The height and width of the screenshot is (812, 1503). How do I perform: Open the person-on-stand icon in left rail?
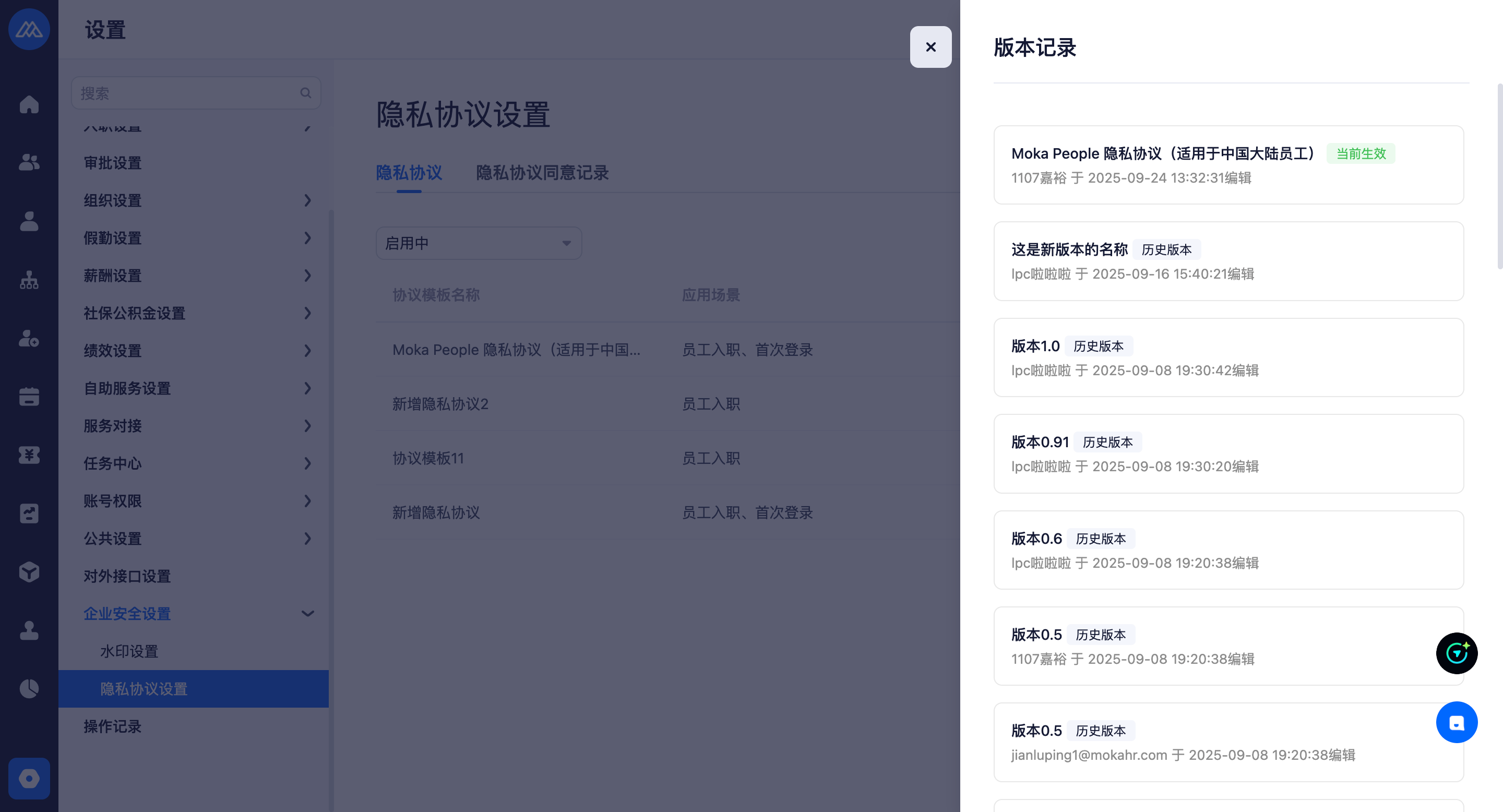click(29, 630)
